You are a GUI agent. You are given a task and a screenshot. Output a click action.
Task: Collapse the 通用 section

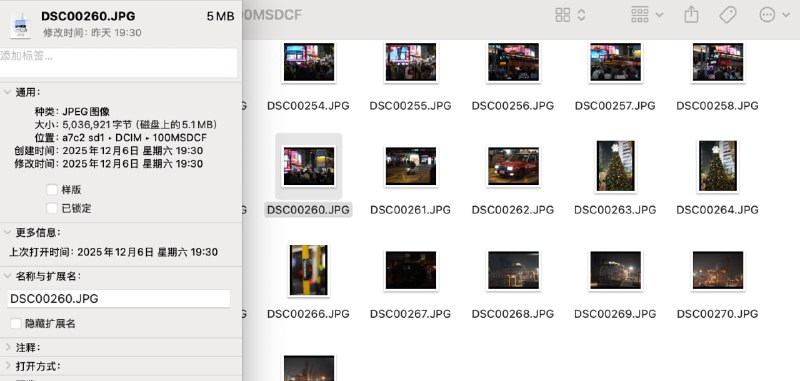point(7,92)
